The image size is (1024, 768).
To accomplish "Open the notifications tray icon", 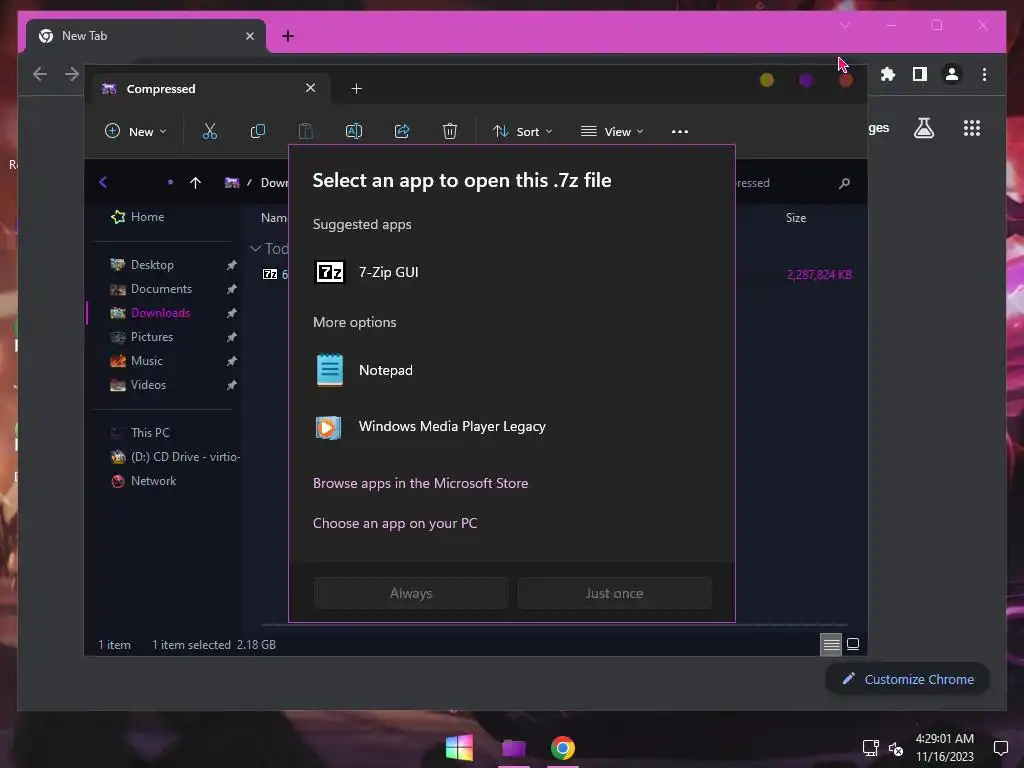I will click(1000, 748).
